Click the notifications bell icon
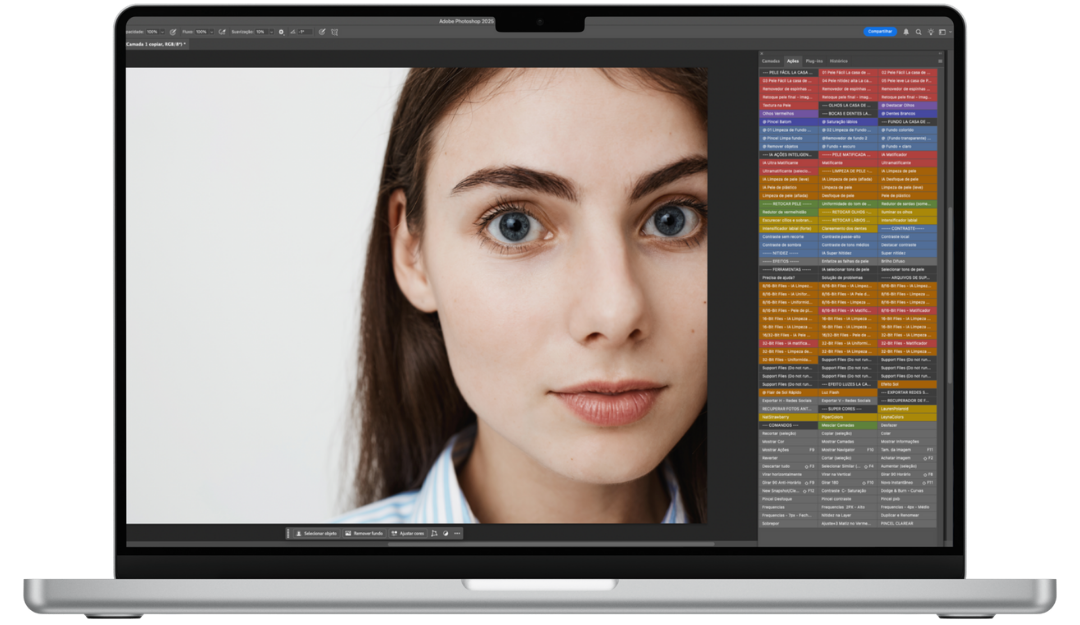1080x625 pixels. 906,32
